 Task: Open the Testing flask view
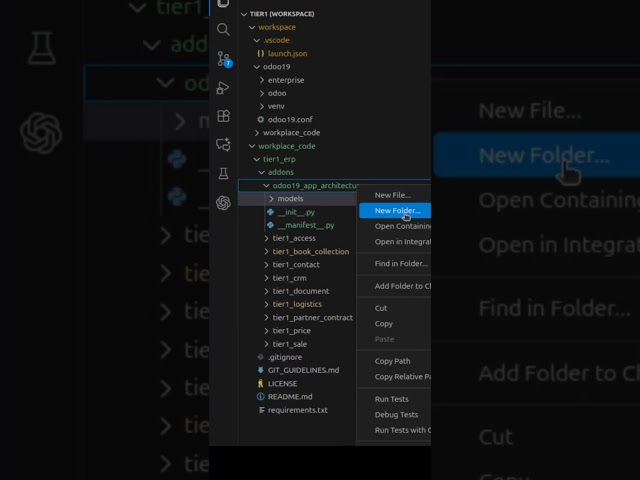point(223,173)
